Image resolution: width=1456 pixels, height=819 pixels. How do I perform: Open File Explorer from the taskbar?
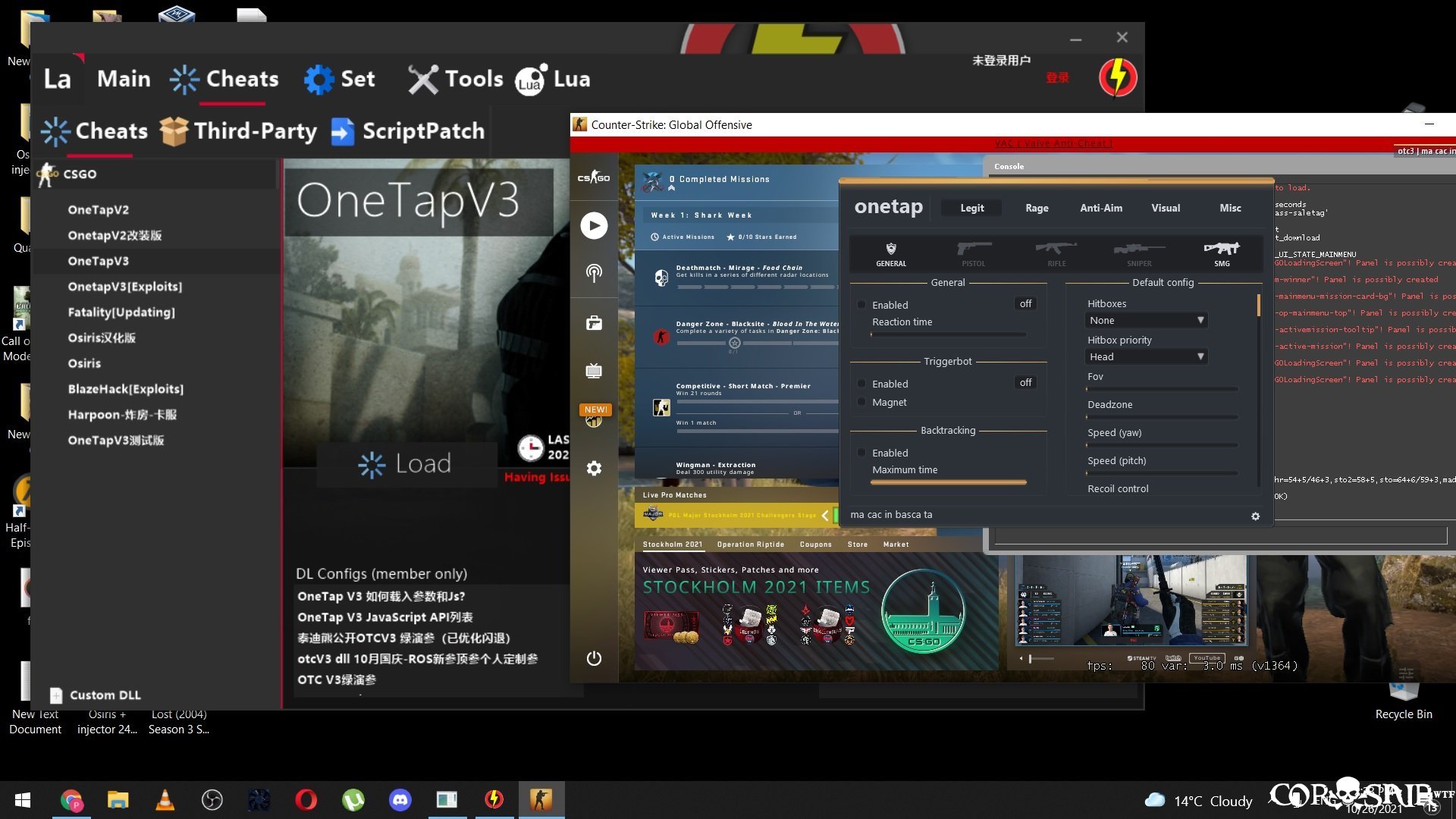118,800
